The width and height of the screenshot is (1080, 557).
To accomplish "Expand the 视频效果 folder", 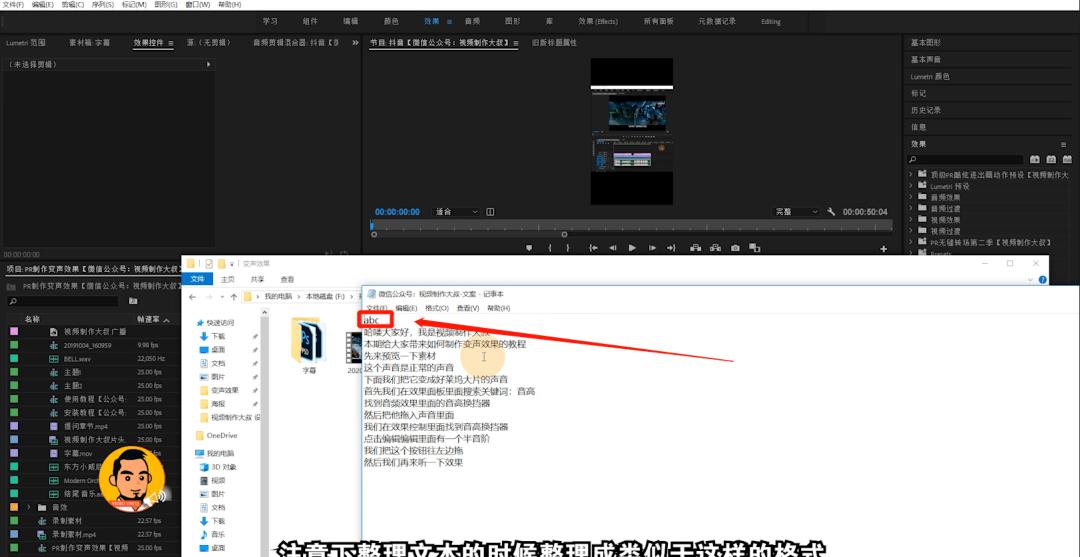I will point(911,220).
